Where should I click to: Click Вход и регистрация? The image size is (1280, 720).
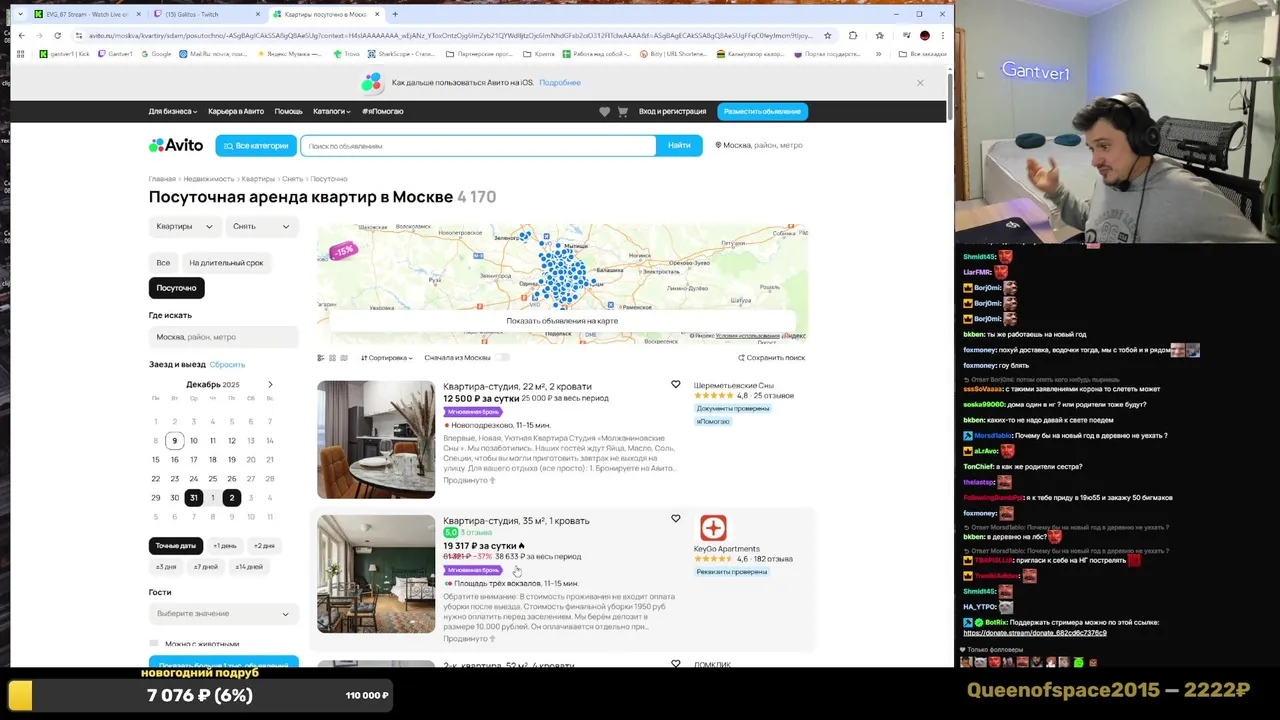pos(672,111)
